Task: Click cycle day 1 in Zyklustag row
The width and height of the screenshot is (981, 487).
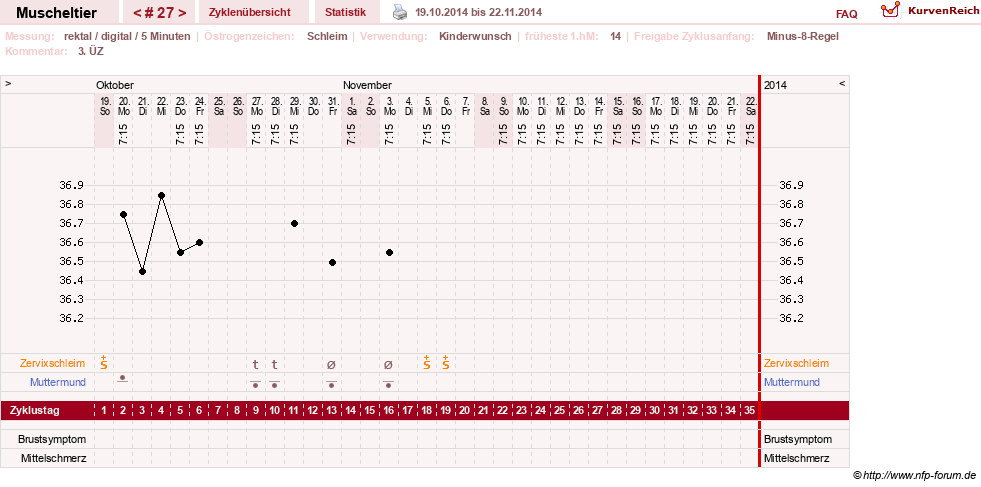Action: pyautogui.click(x=104, y=411)
